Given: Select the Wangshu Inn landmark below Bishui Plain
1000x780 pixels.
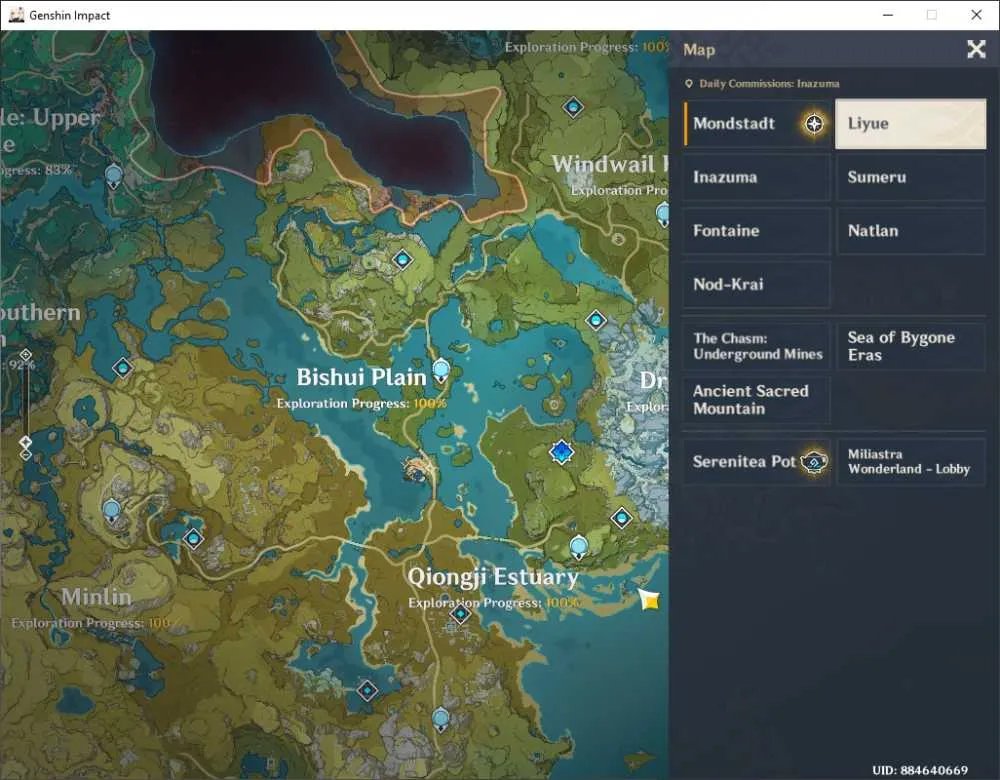Looking at the screenshot, I should point(418,469).
